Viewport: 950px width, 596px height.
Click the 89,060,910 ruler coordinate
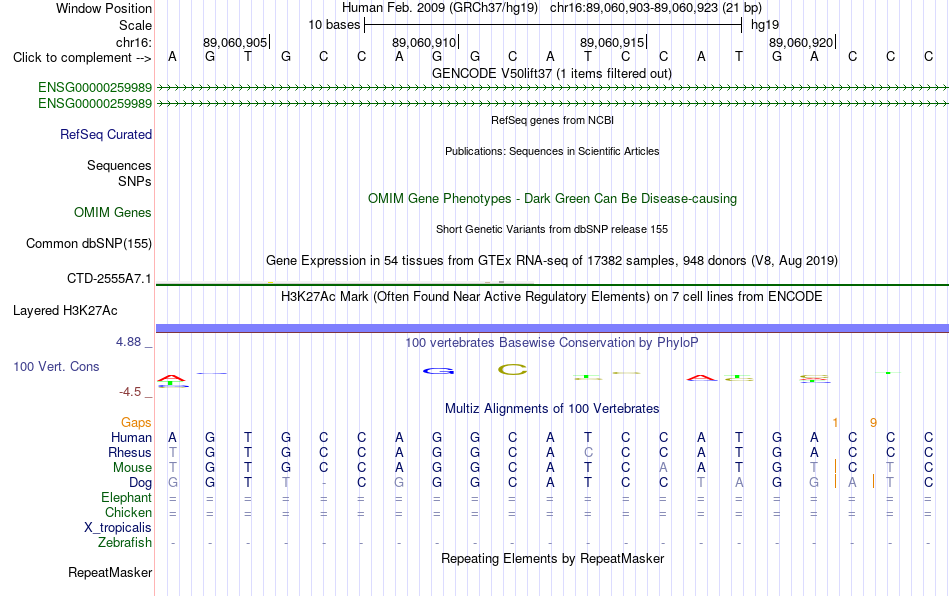[424, 42]
